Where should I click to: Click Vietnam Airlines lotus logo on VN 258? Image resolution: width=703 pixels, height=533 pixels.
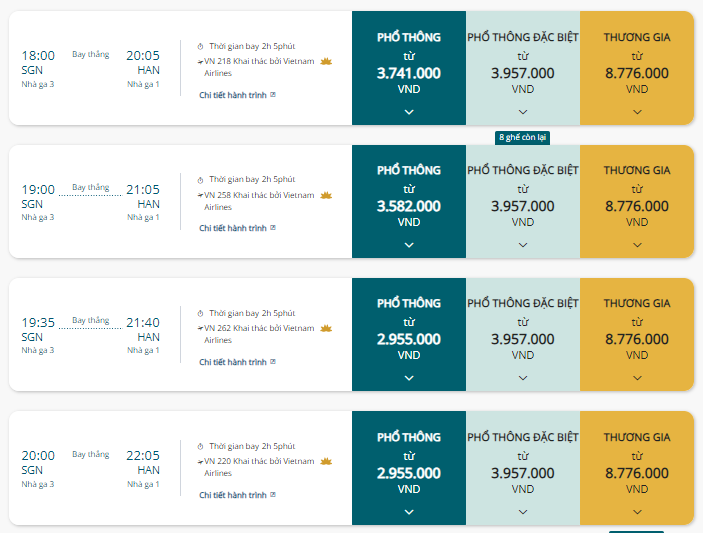click(325, 195)
